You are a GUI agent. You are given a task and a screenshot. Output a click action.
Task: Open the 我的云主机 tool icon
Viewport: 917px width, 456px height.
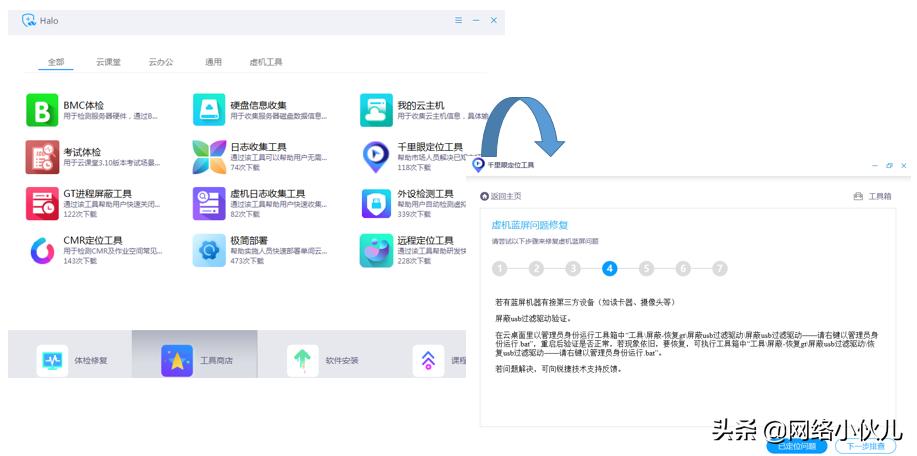[376, 110]
